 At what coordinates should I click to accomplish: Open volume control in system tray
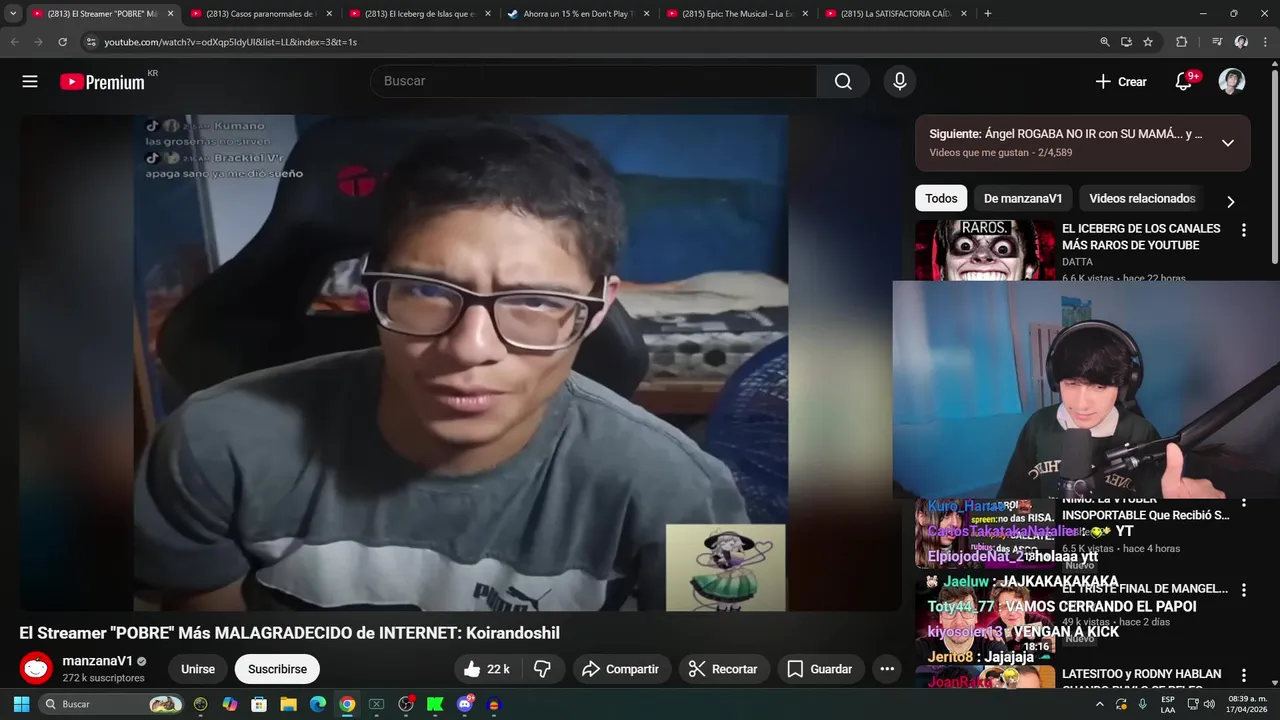(x=1209, y=704)
